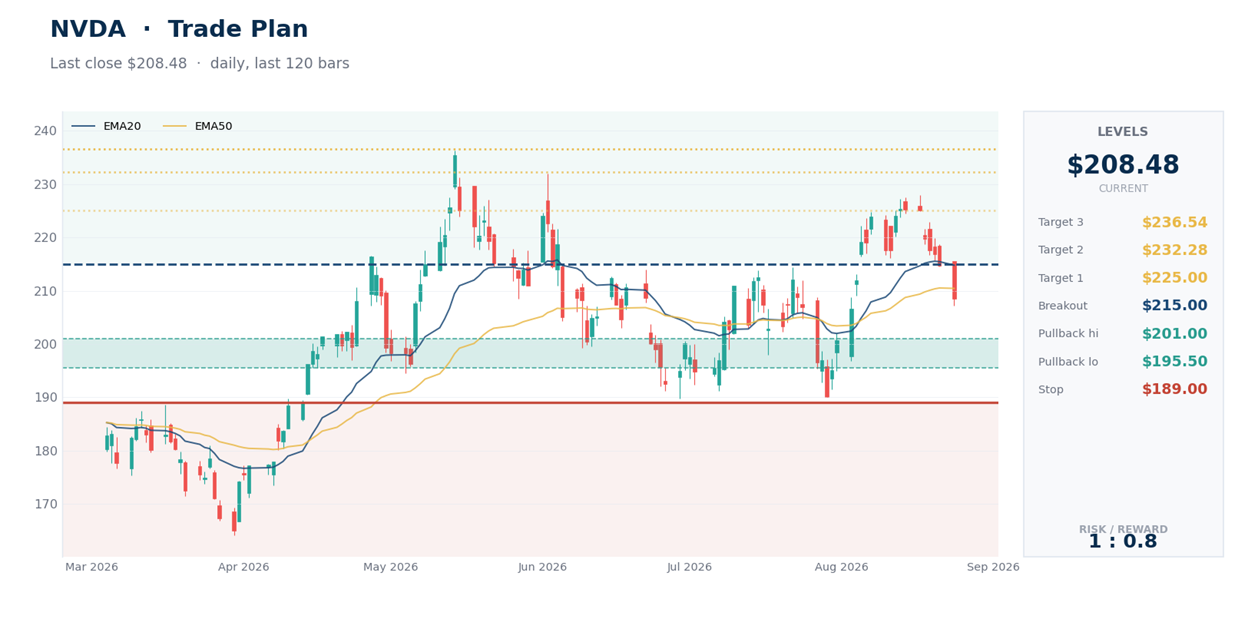Select the $215.00 breakout value
The image size is (1248, 619).
[x=1175, y=306]
